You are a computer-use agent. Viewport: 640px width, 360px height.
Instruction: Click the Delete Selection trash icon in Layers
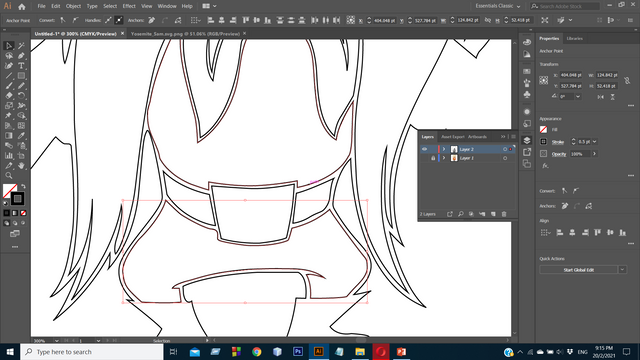(504, 214)
